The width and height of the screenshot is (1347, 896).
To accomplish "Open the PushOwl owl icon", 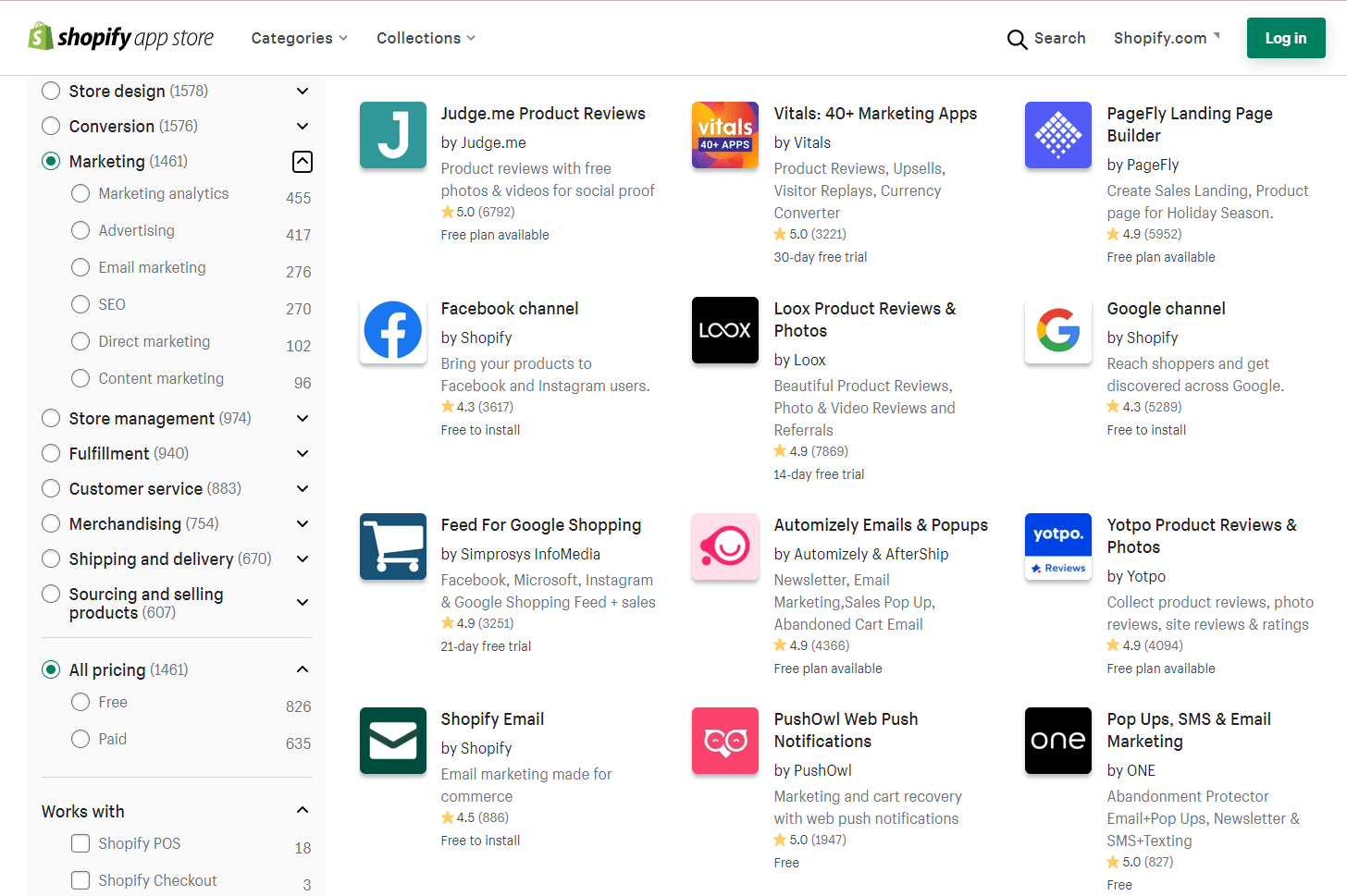I will (725, 741).
